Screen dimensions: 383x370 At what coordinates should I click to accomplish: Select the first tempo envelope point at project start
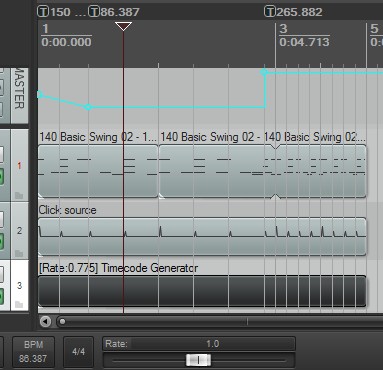click(40, 95)
